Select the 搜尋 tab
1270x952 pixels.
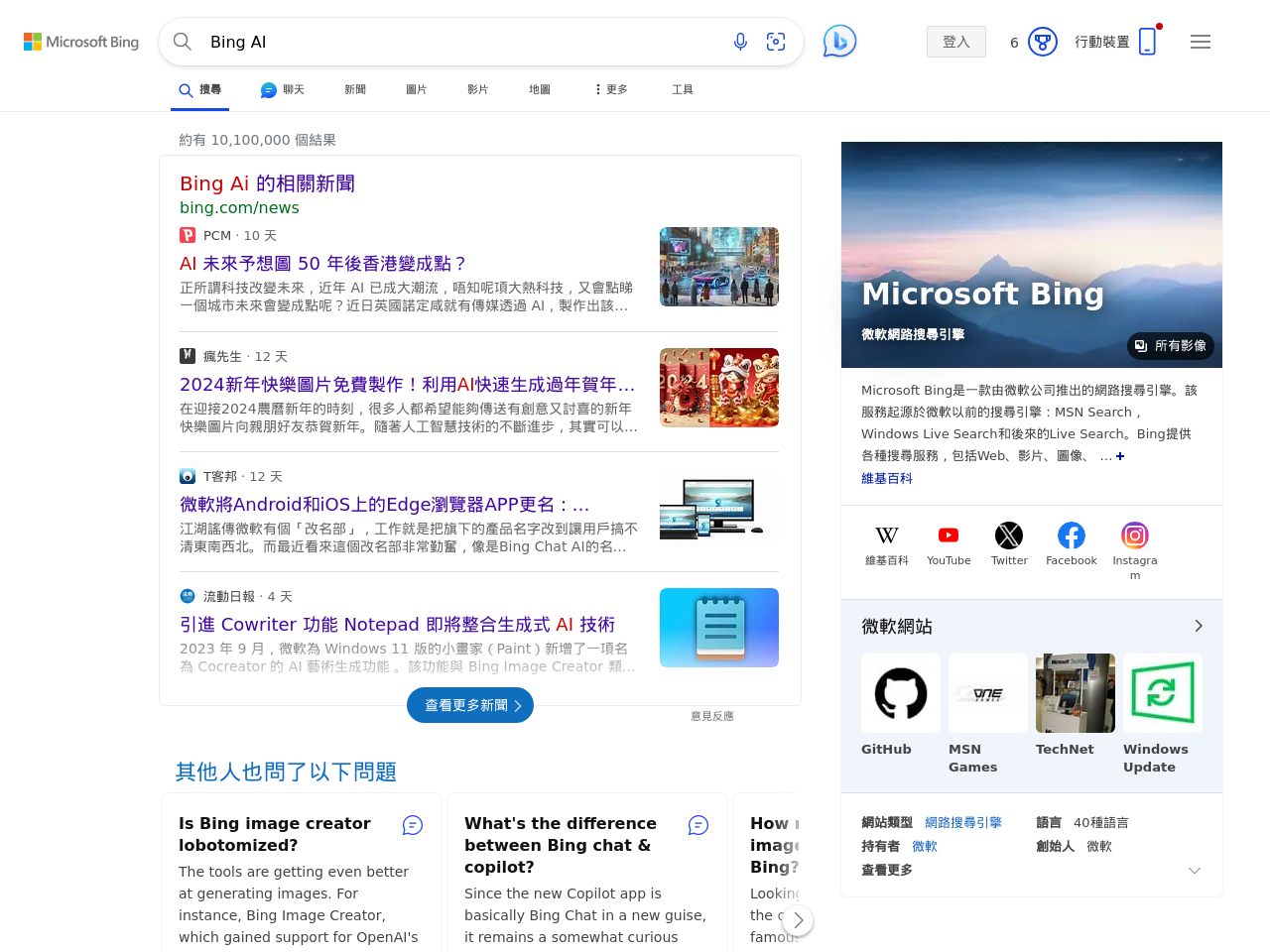coord(199,89)
